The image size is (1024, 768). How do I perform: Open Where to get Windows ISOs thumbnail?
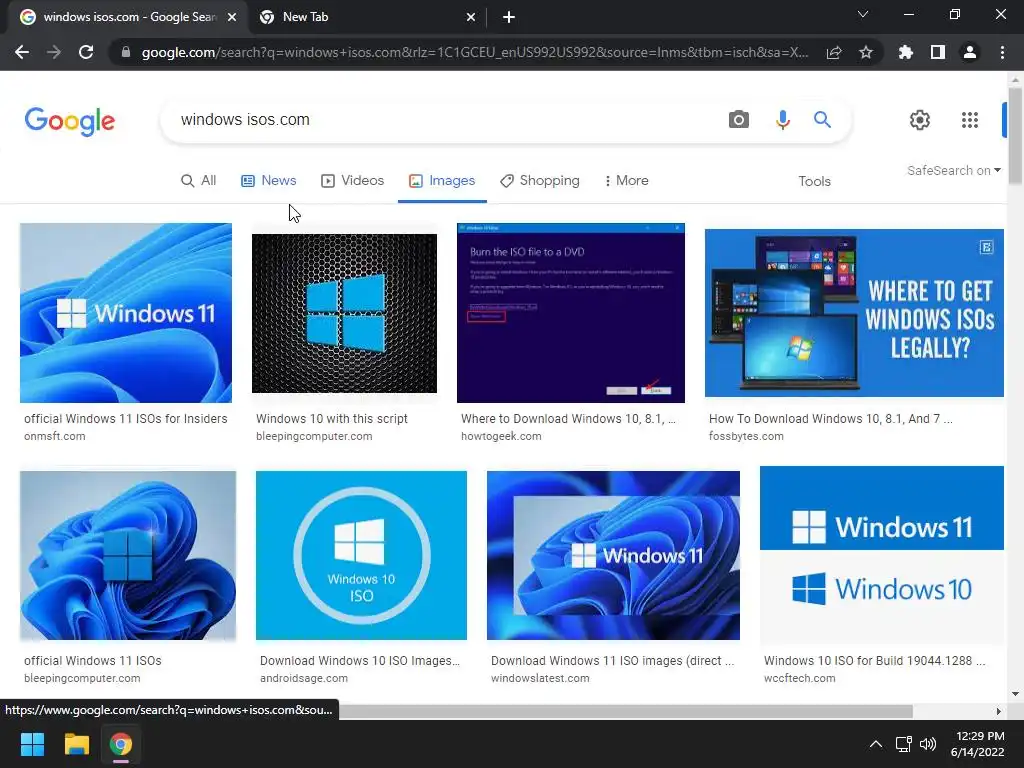point(854,313)
